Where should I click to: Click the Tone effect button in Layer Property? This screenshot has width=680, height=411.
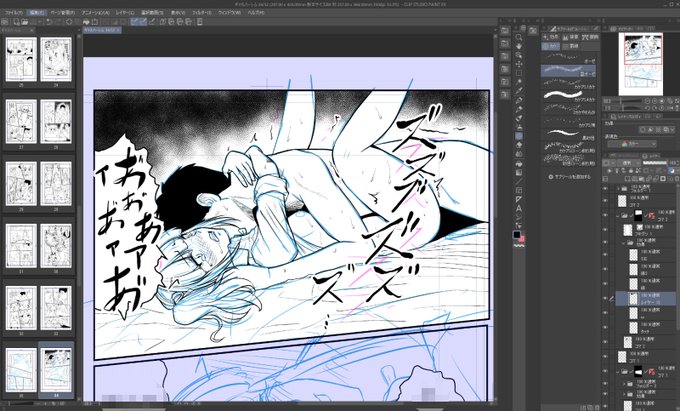pos(651,130)
